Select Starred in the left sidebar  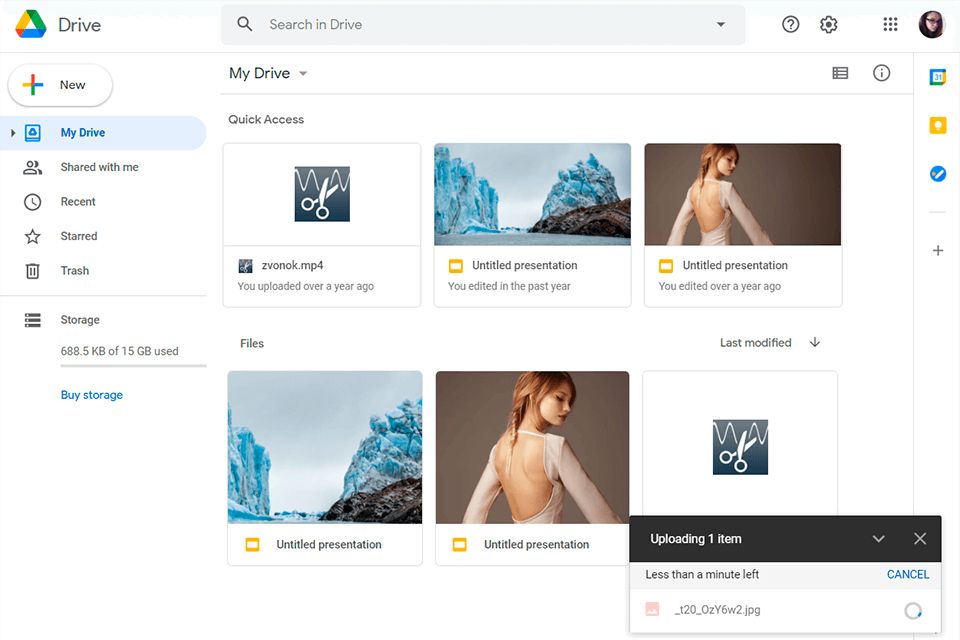click(x=77, y=236)
